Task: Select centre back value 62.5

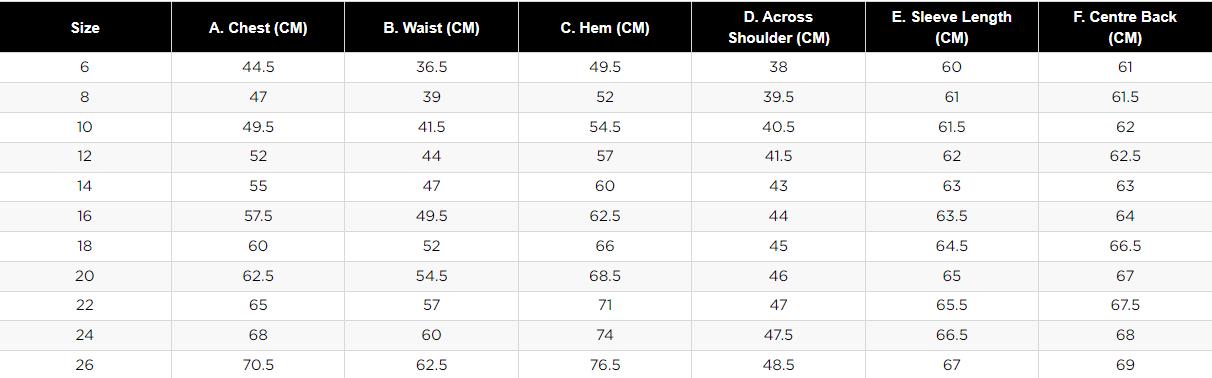Action: pyautogui.click(x=1125, y=156)
